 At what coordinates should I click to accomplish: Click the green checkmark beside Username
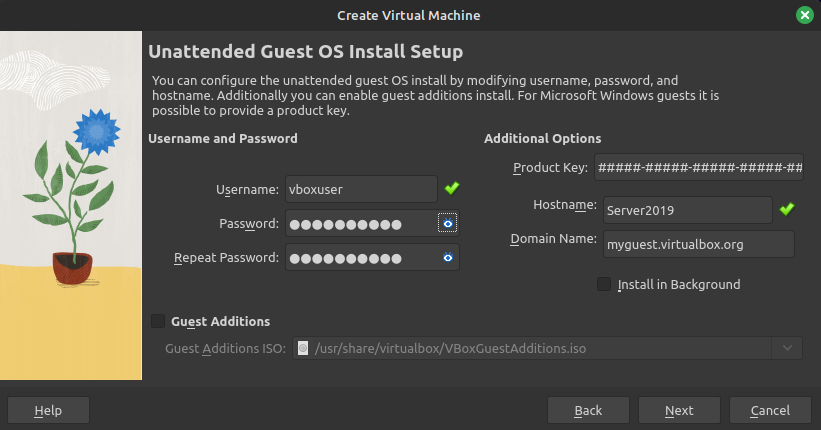[x=452, y=188]
